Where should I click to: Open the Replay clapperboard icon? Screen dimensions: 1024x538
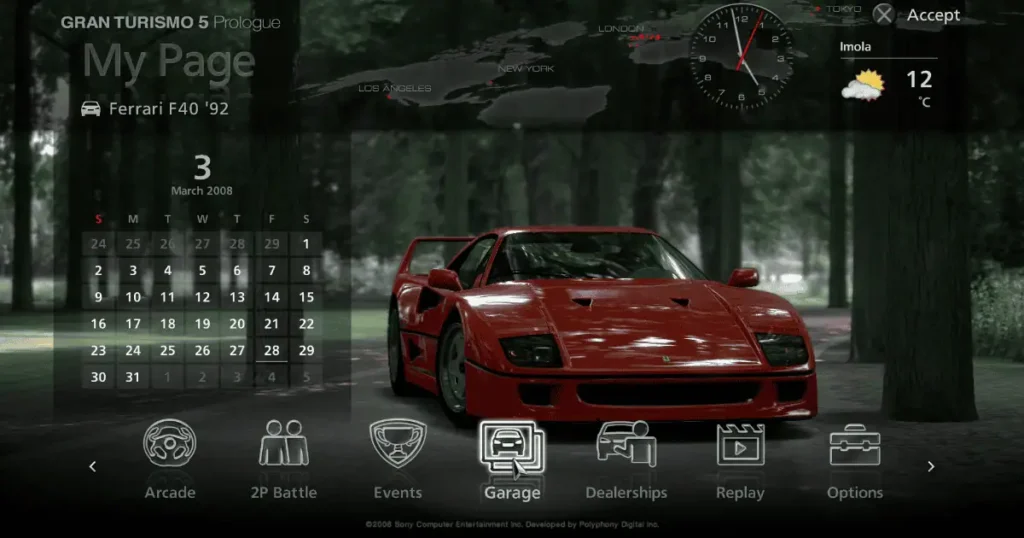coord(740,445)
